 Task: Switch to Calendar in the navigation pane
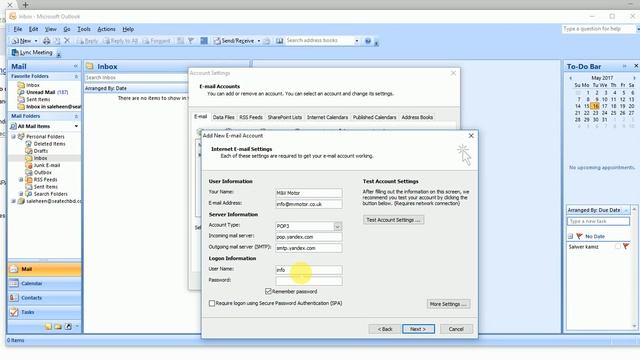[x=44, y=283]
